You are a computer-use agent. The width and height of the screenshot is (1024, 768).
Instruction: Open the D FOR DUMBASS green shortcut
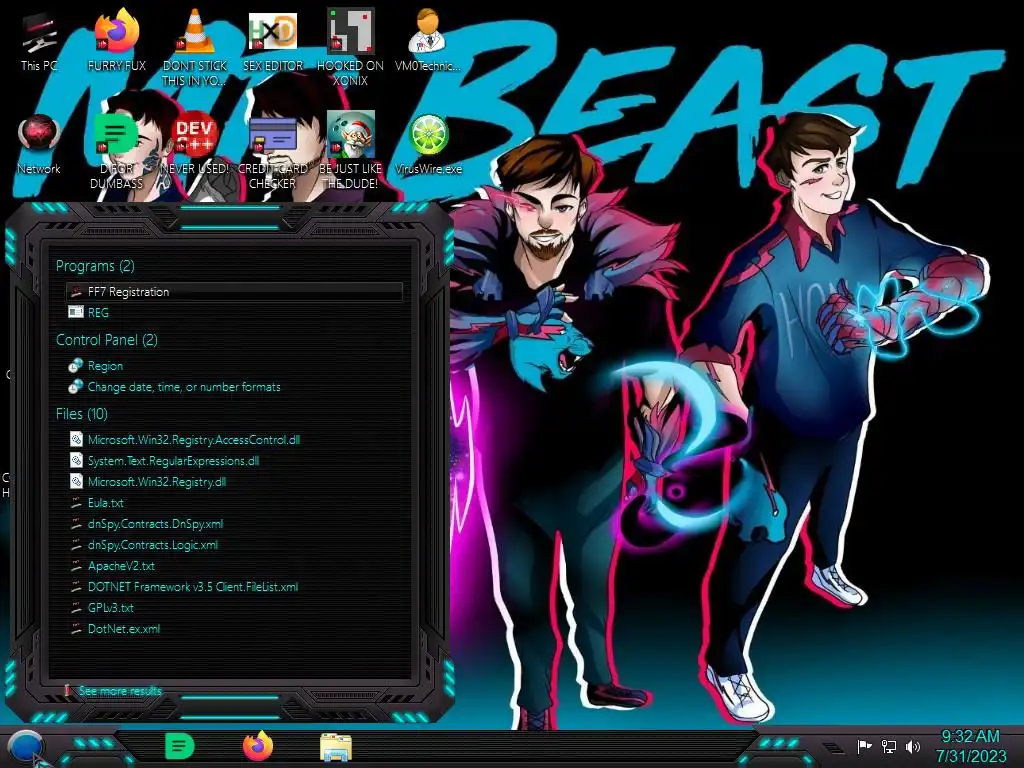click(116, 151)
